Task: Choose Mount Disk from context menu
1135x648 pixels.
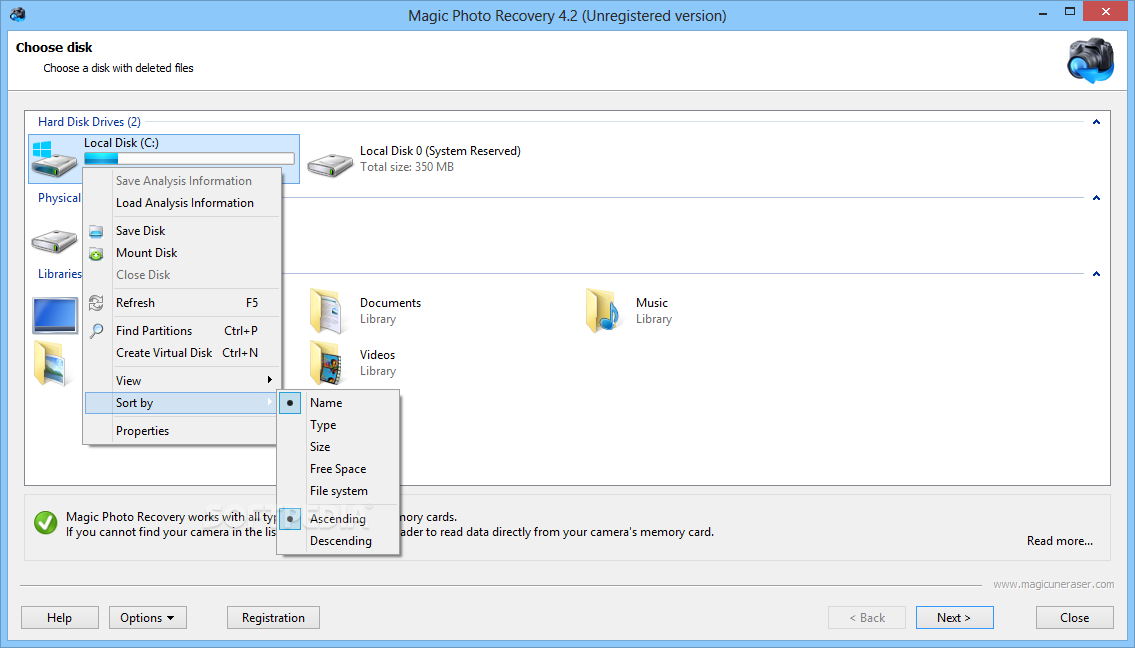Action: click(x=182, y=253)
